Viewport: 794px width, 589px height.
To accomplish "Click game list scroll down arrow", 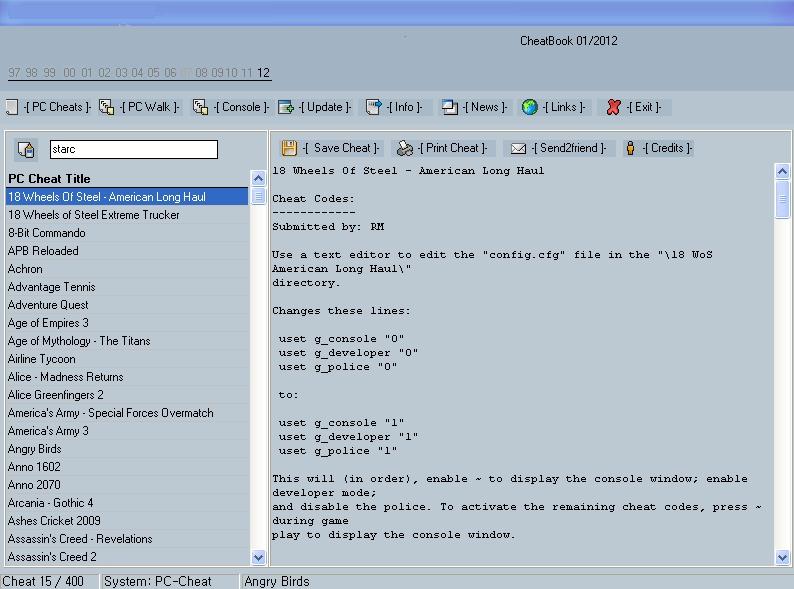I will [x=258, y=557].
